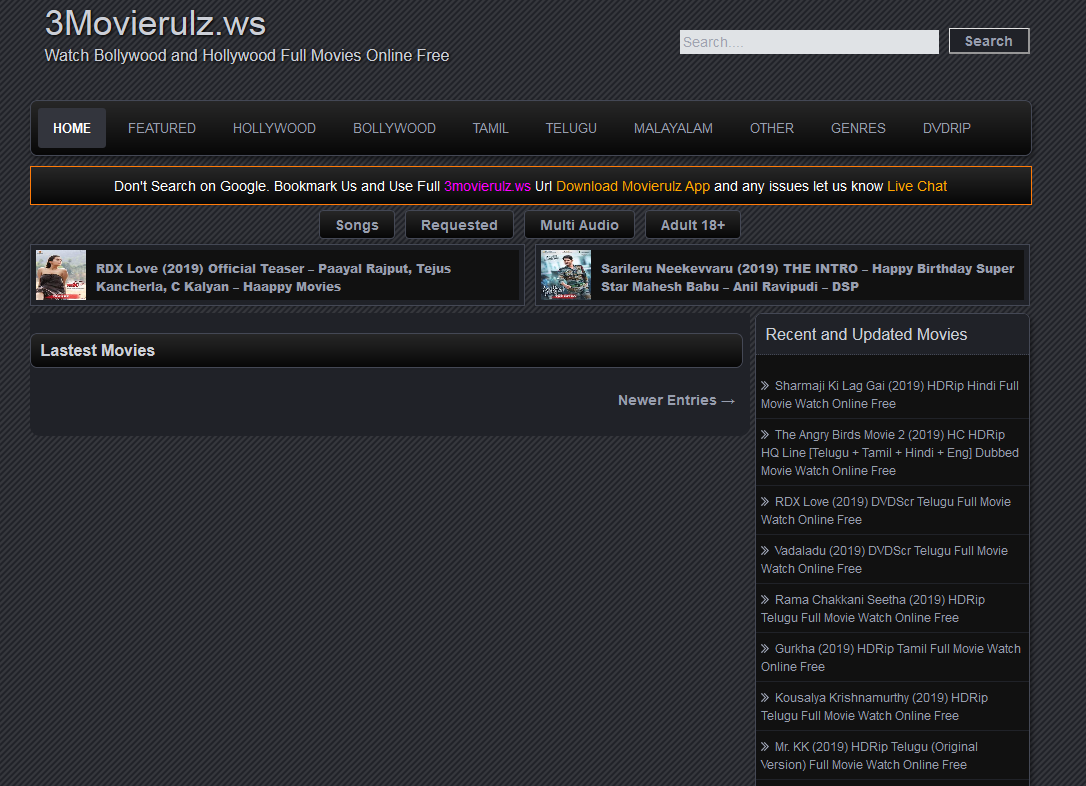Click the RDX Love teaser thumbnail image
The height and width of the screenshot is (786, 1086).
pyautogui.click(x=61, y=275)
